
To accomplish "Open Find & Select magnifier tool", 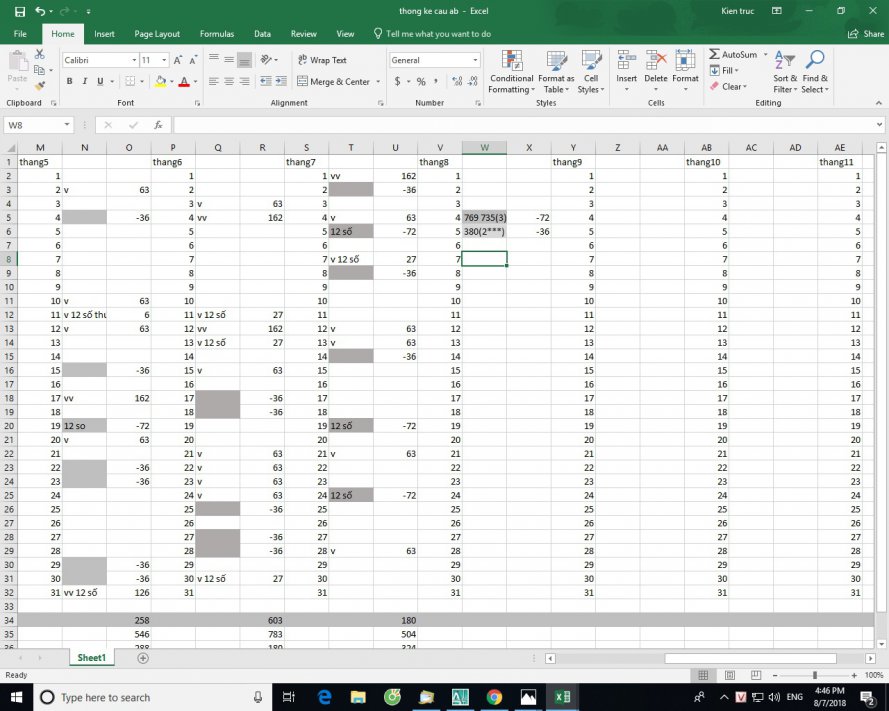I will [814, 71].
